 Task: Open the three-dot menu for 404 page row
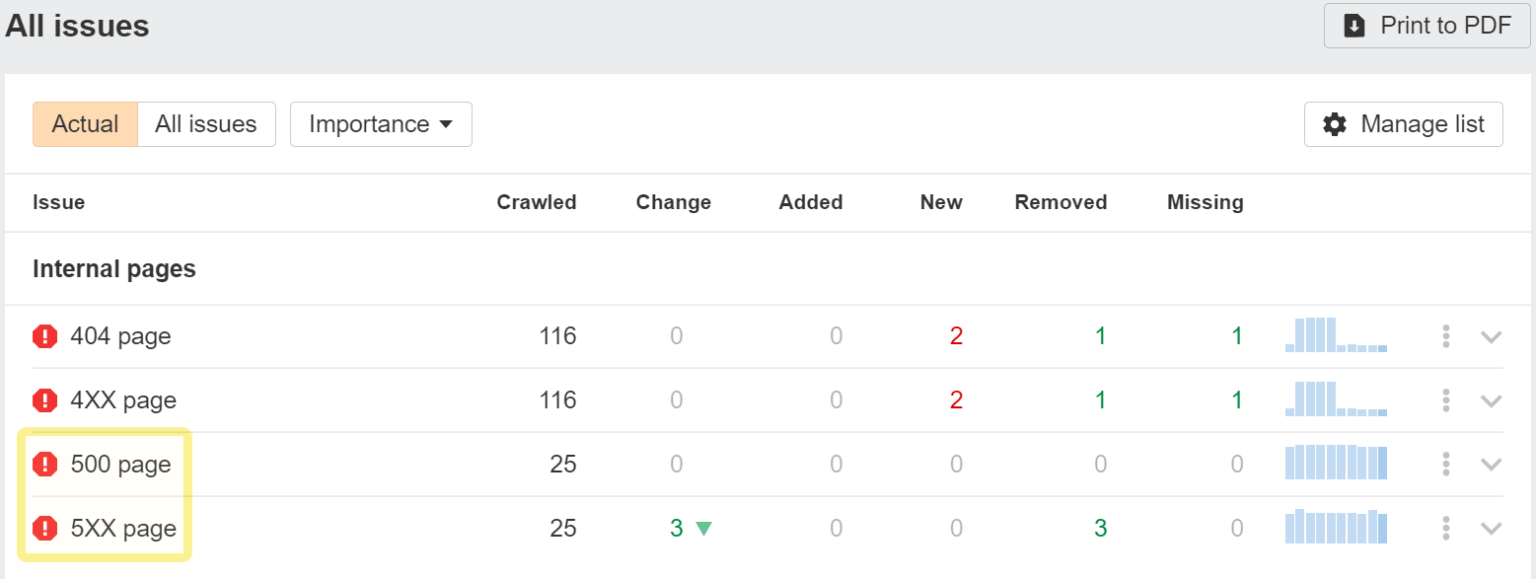pyautogui.click(x=1445, y=337)
